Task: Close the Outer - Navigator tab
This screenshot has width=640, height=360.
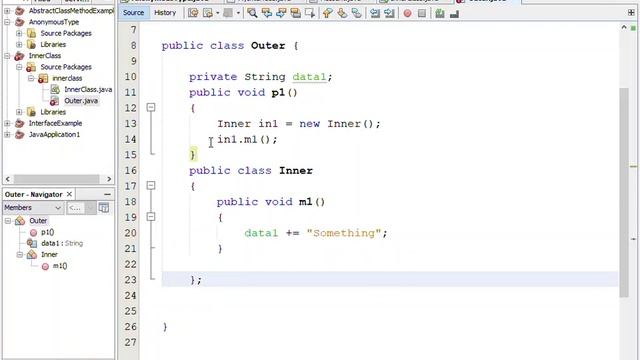Action: (x=69, y=194)
